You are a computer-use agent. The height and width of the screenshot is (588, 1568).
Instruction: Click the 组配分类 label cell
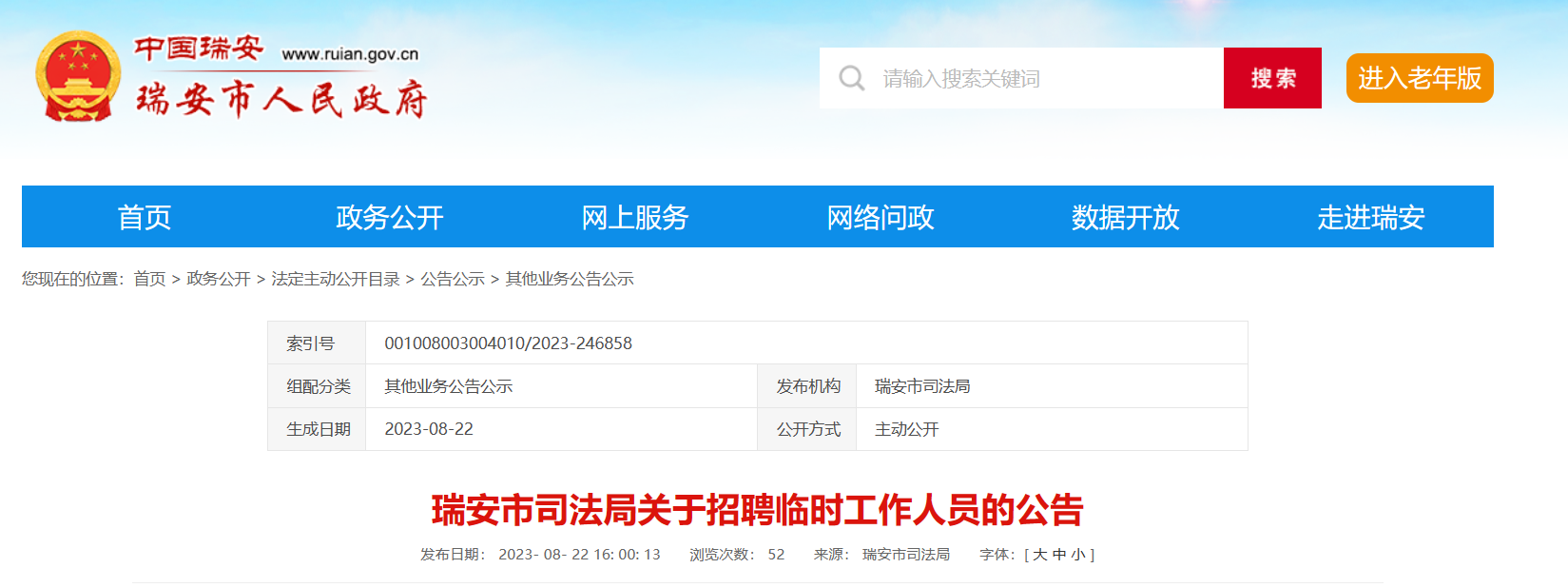317,386
